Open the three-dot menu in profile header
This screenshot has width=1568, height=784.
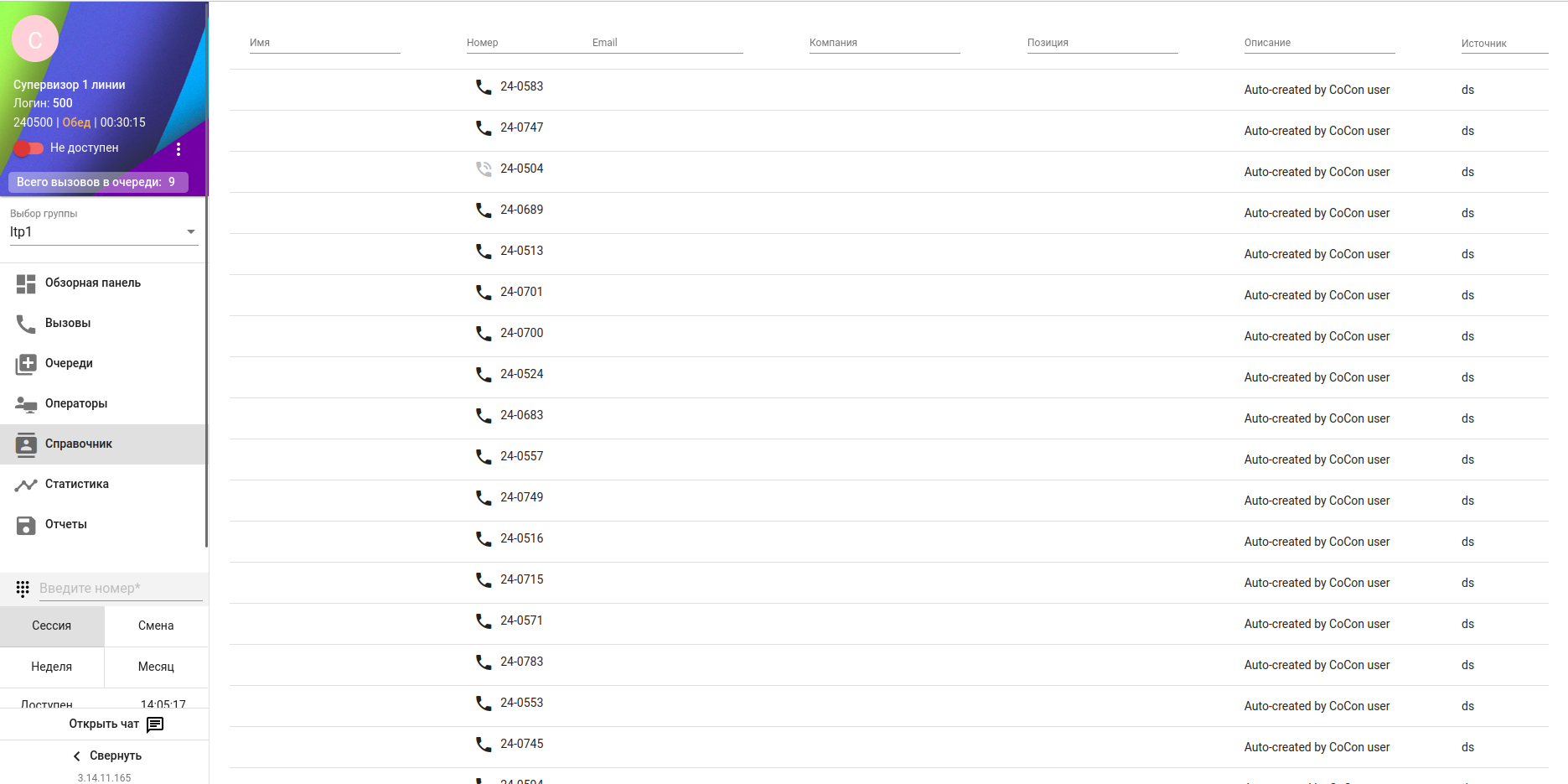coord(179,148)
